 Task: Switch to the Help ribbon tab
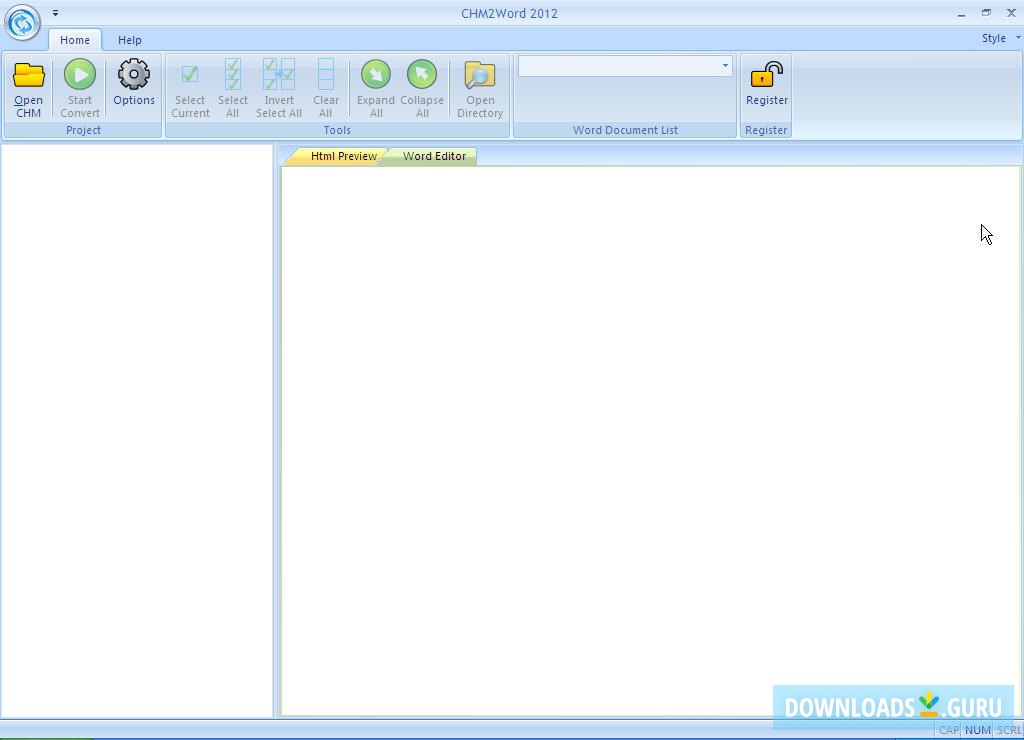[129, 40]
